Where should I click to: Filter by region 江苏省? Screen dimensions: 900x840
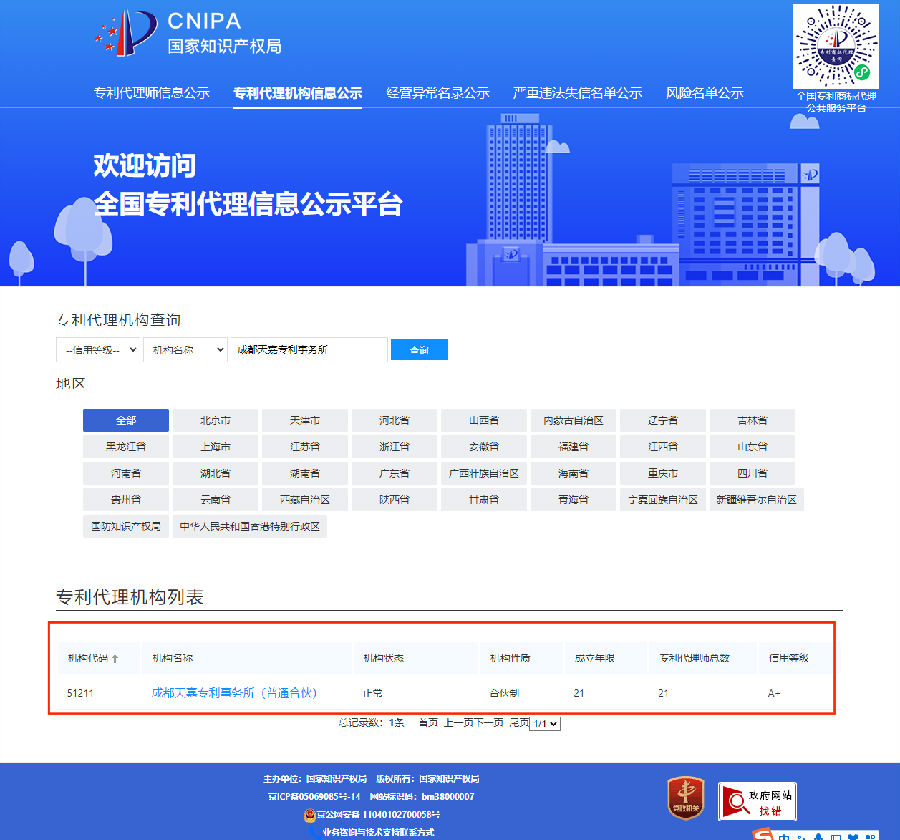click(x=305, y=446)
